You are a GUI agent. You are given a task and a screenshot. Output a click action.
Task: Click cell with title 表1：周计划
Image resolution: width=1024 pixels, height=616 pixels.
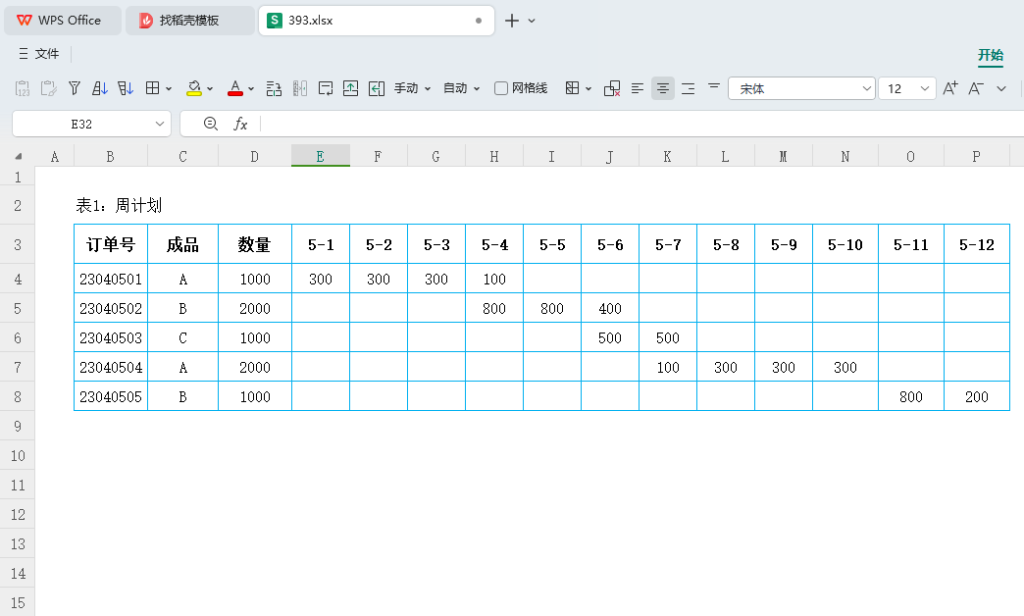pyautogui.click(x=118, y=206)
